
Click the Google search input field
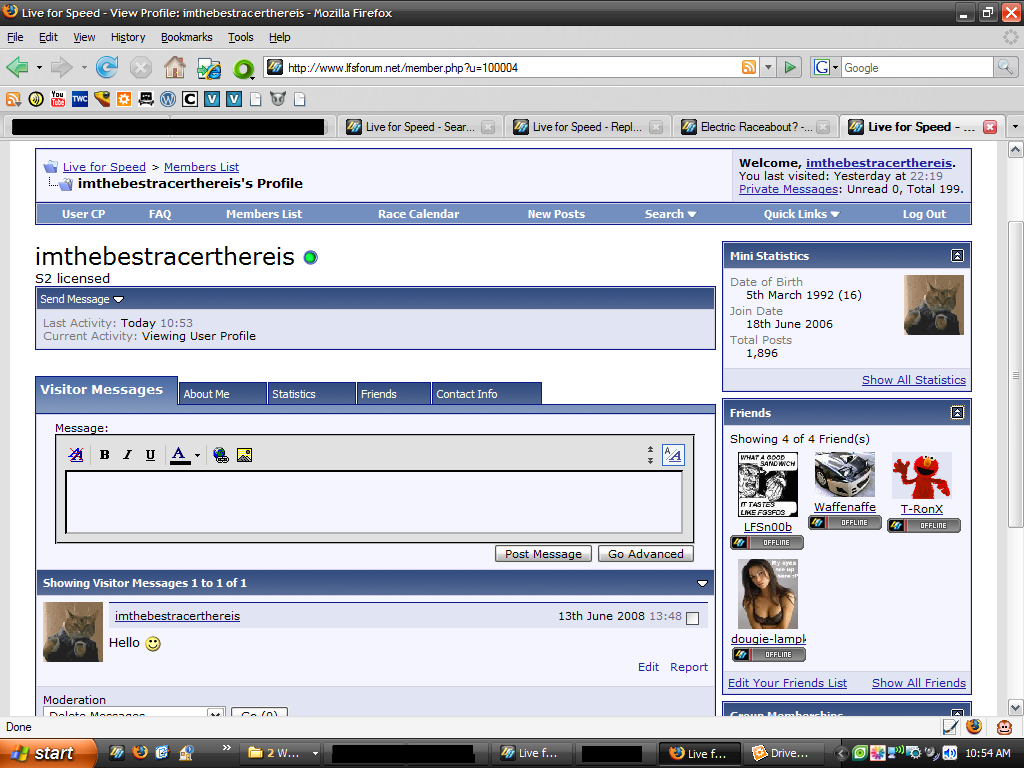(917, 67)
